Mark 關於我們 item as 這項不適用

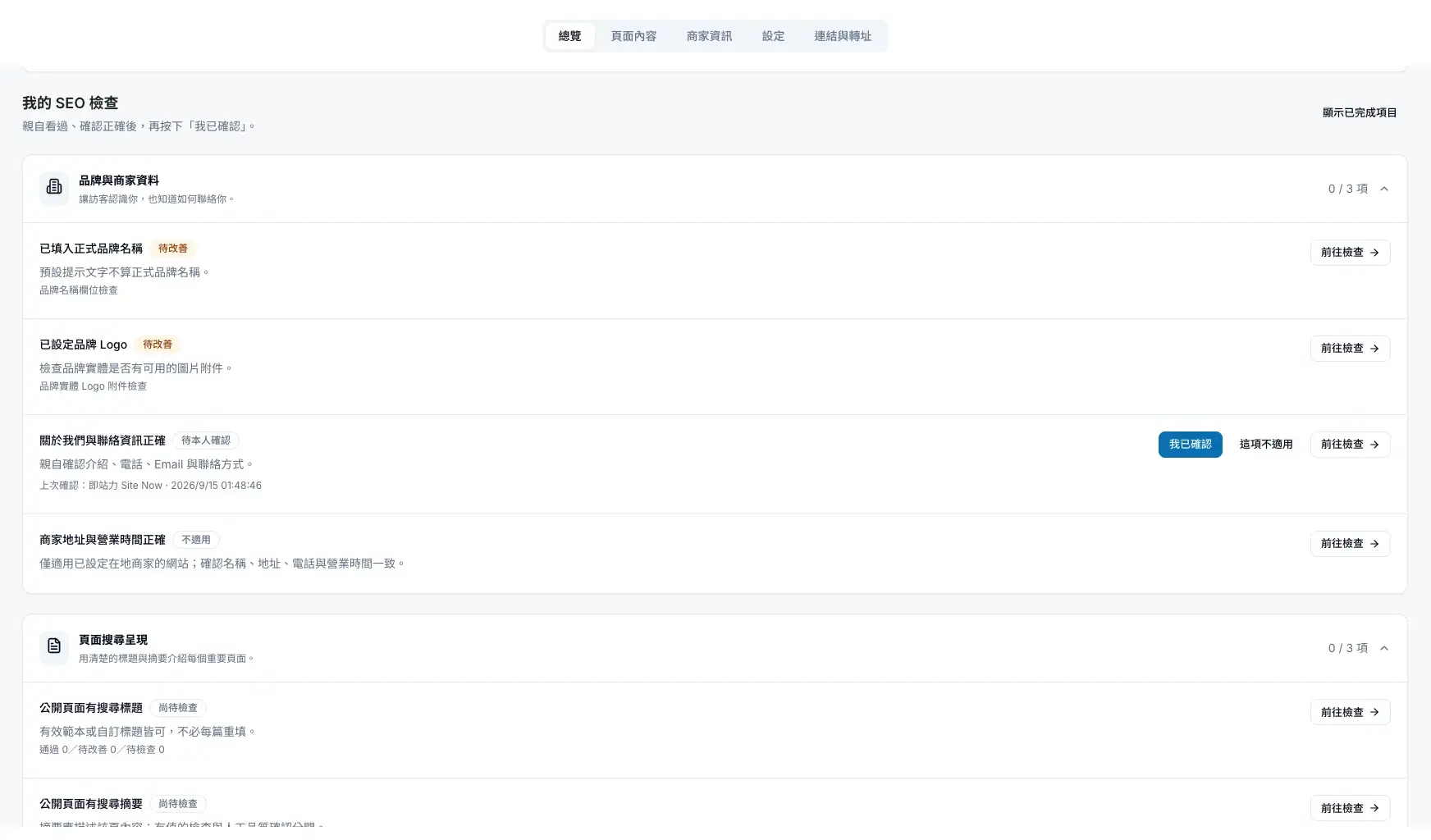1266,445
